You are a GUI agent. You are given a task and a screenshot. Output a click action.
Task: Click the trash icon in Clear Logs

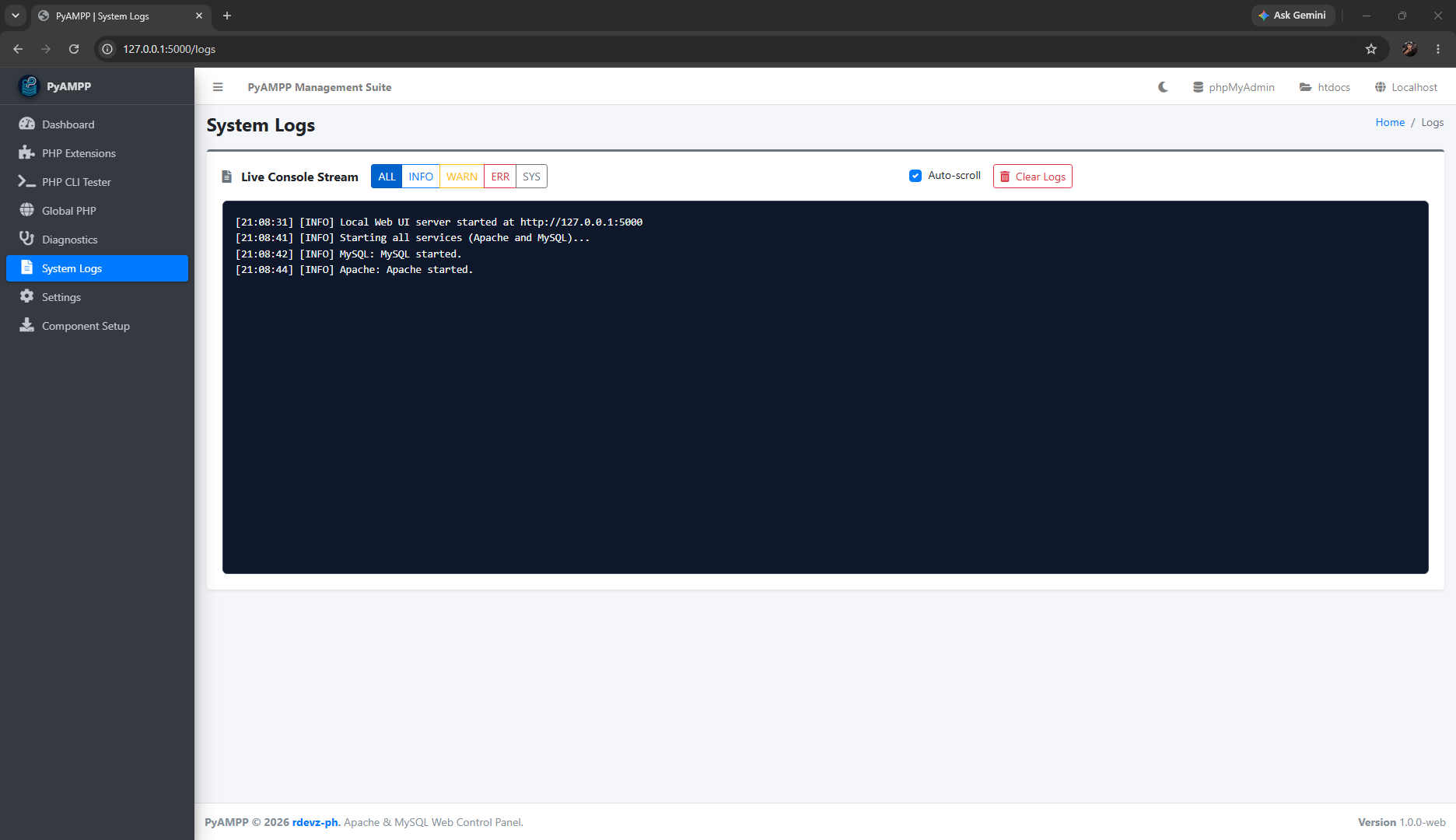point(1005,177)
